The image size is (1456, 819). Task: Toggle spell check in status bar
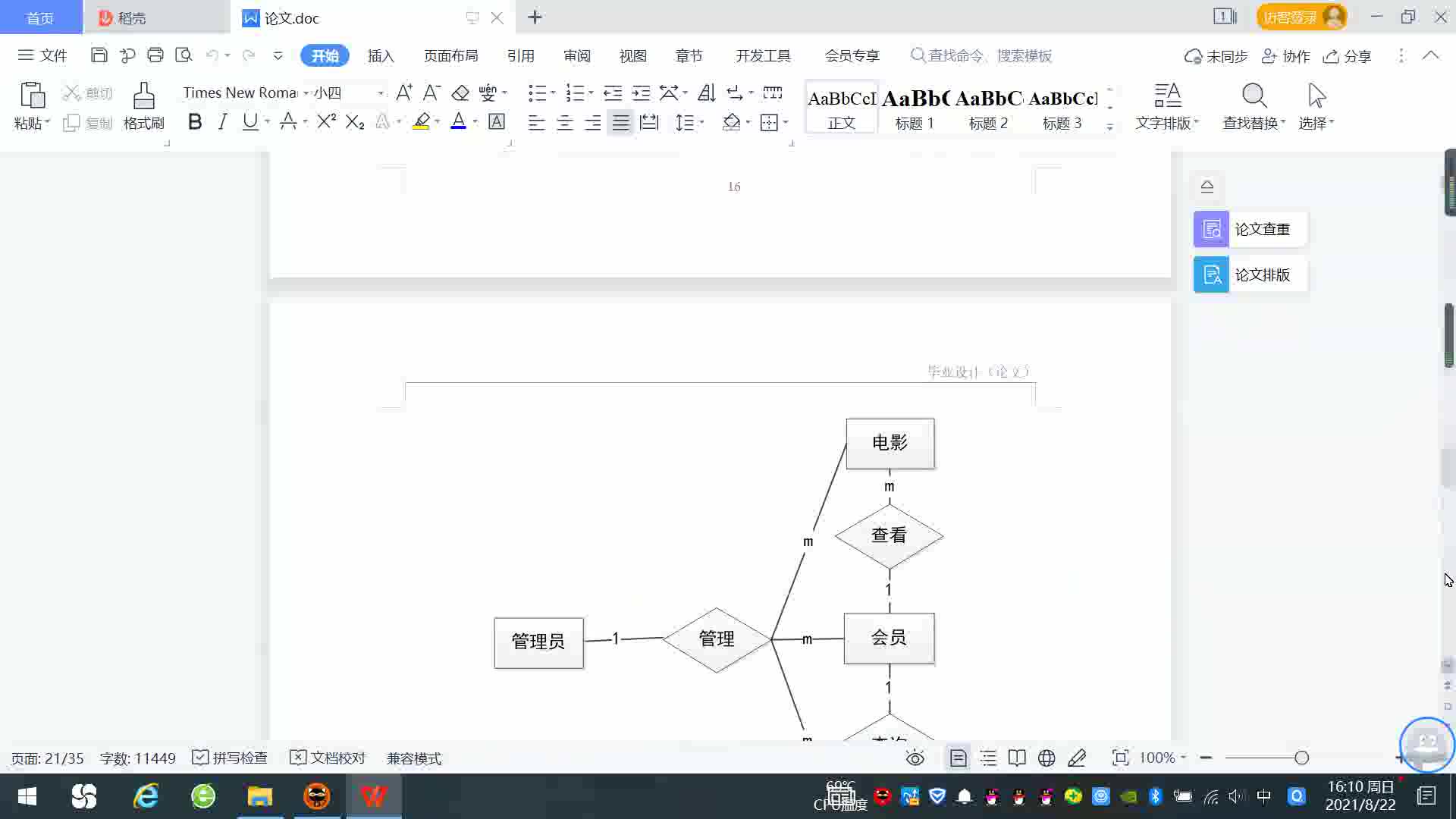pyautogui.click(x=231, y=758)
